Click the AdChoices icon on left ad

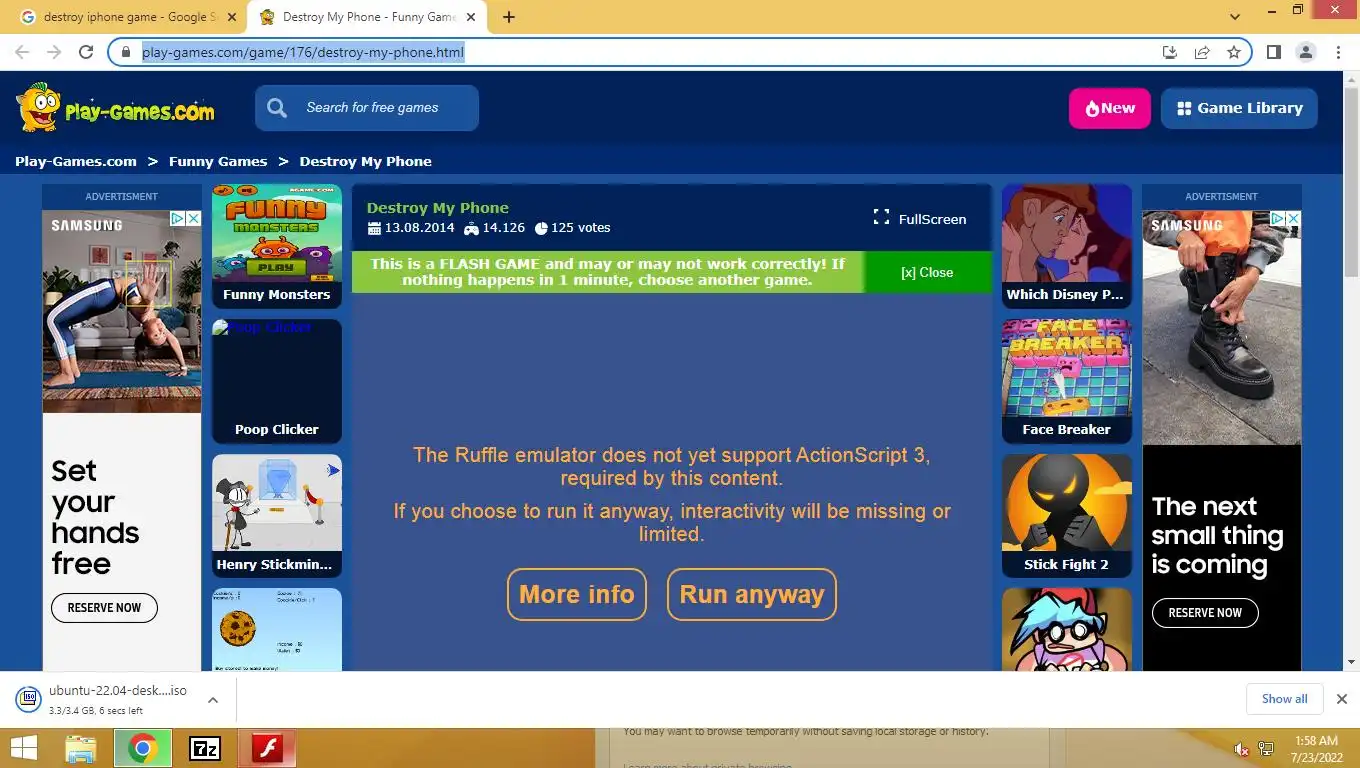pos(177,218)
